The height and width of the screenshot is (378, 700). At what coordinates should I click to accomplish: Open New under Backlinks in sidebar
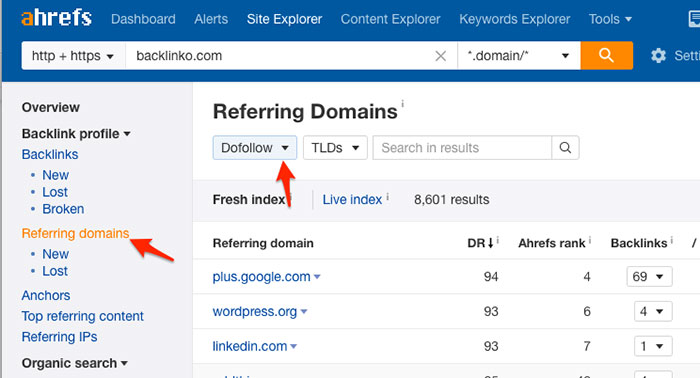[55, 175]
